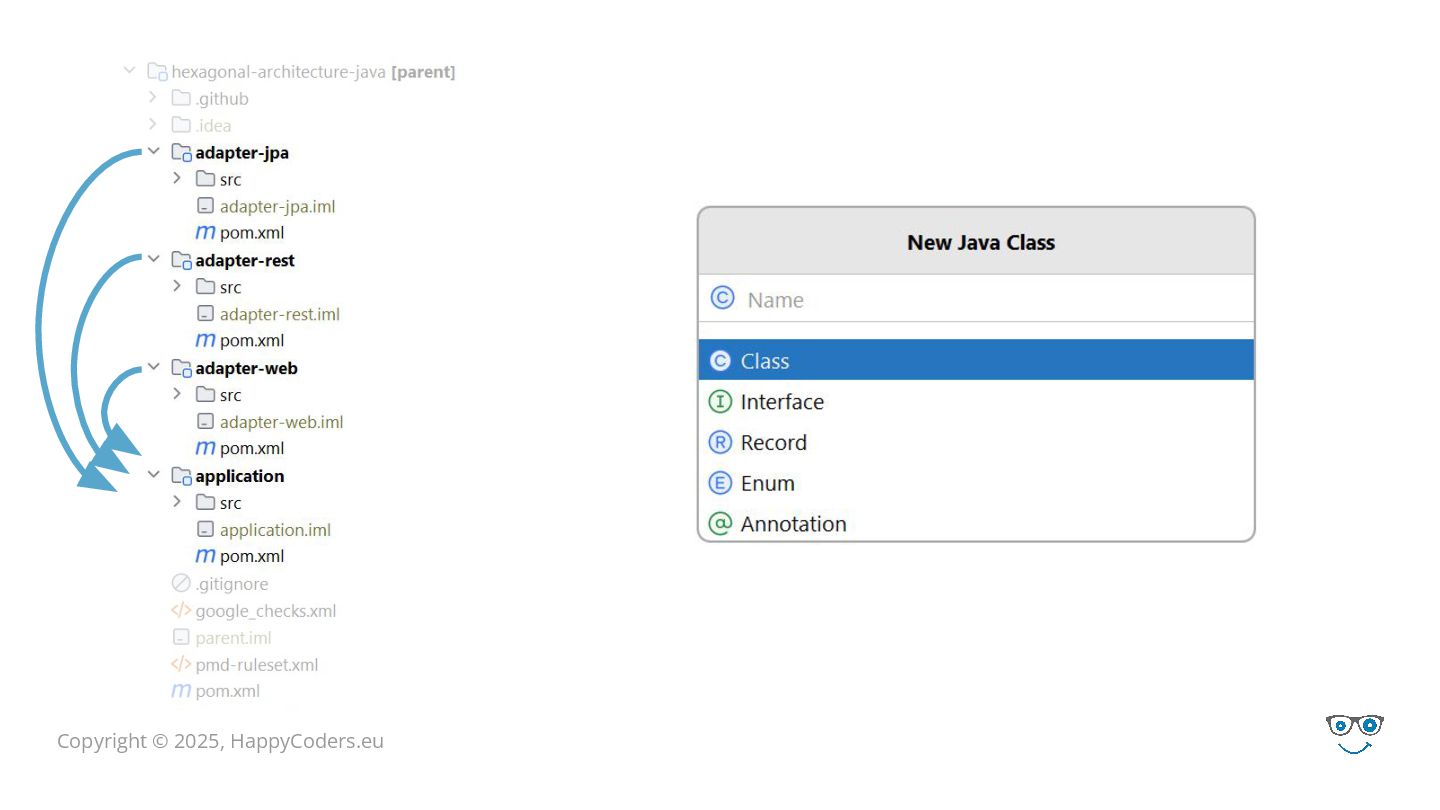Click the Annotation type icon
Viewport: 1440px width, 810px height.
click(720, 524)
